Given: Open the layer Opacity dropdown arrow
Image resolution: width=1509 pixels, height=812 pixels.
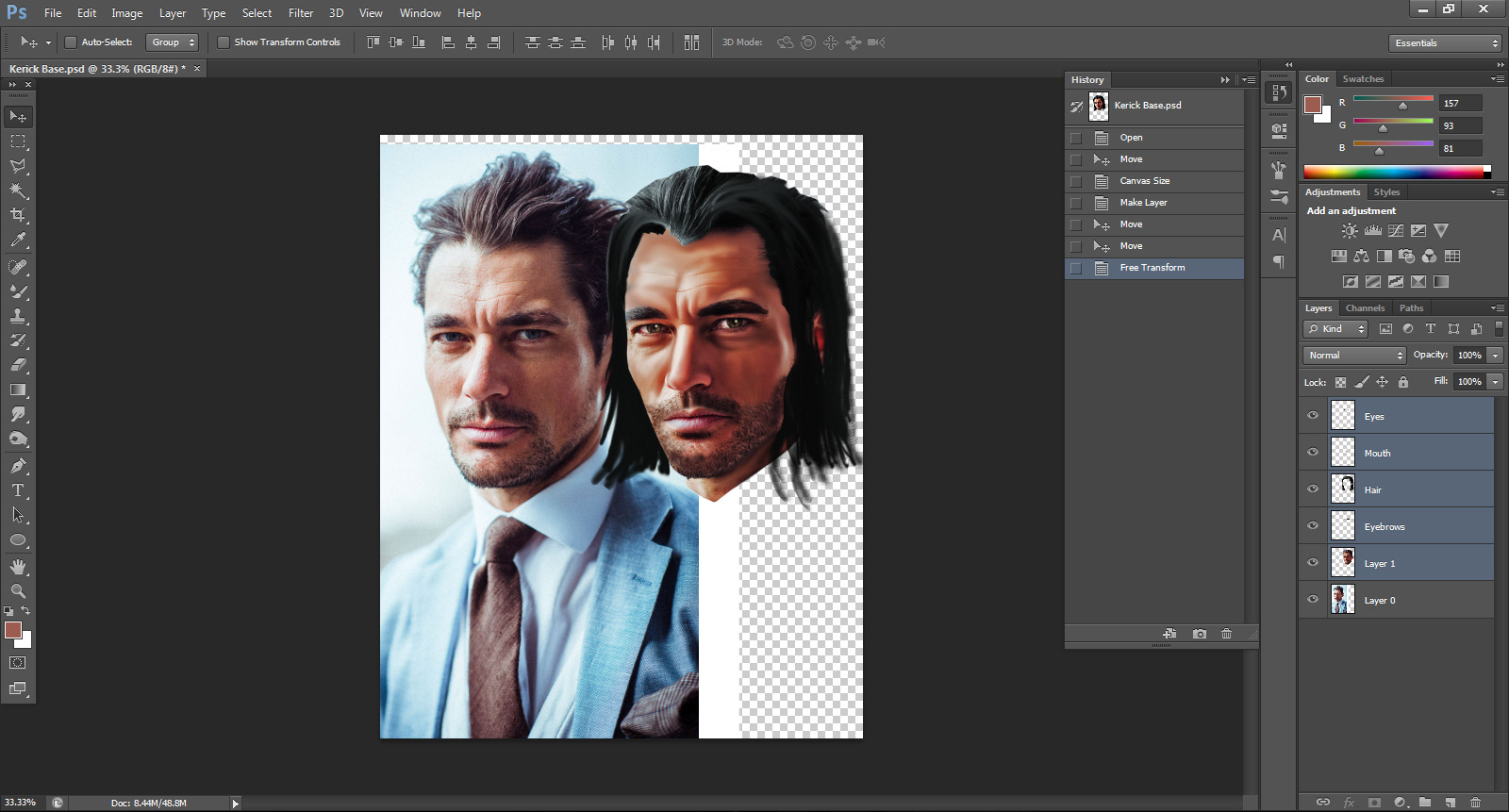Looking at the screenshot, I should [x=1496, y=356].
